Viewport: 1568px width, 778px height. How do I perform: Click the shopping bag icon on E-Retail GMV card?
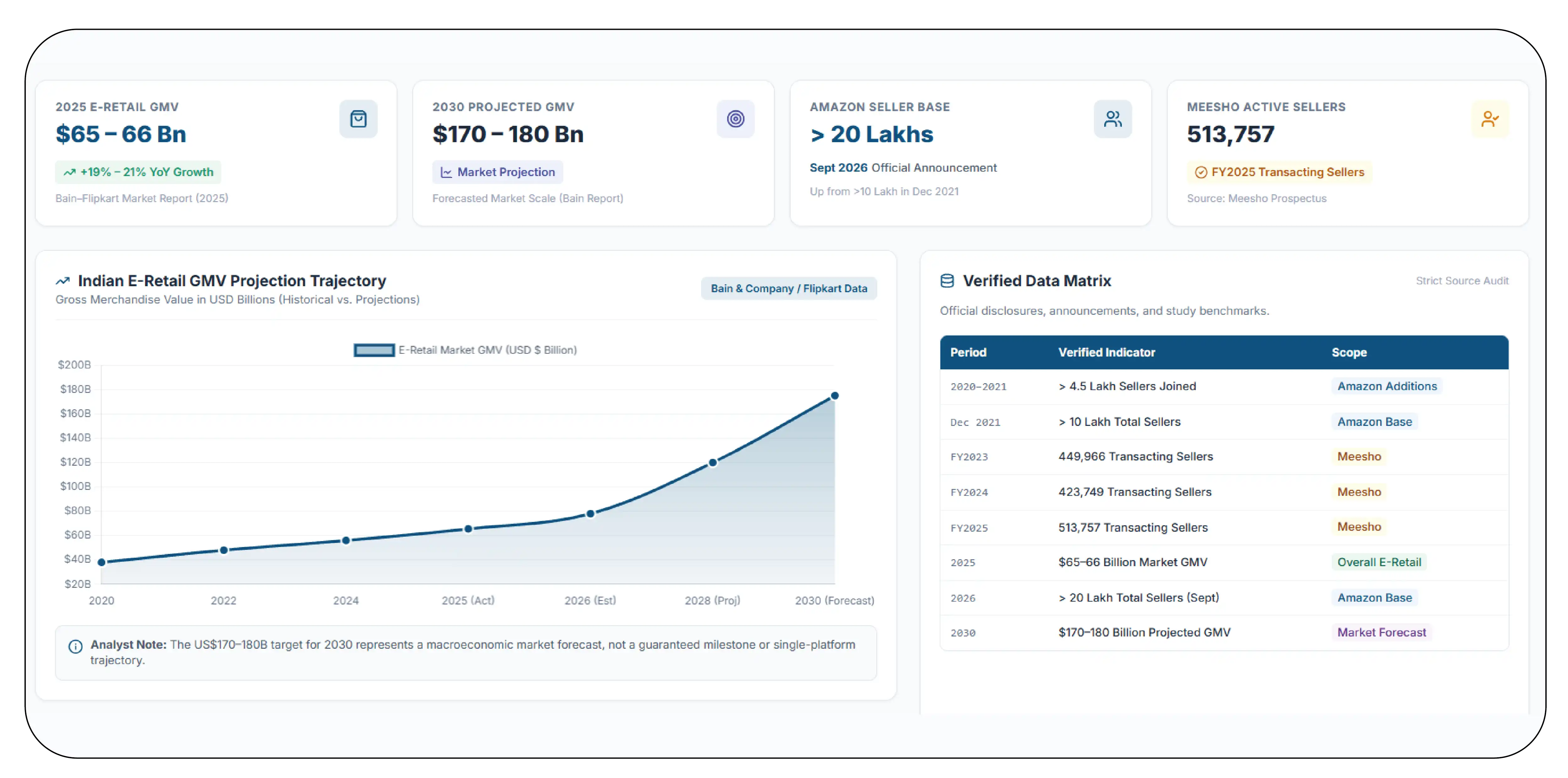359,119
